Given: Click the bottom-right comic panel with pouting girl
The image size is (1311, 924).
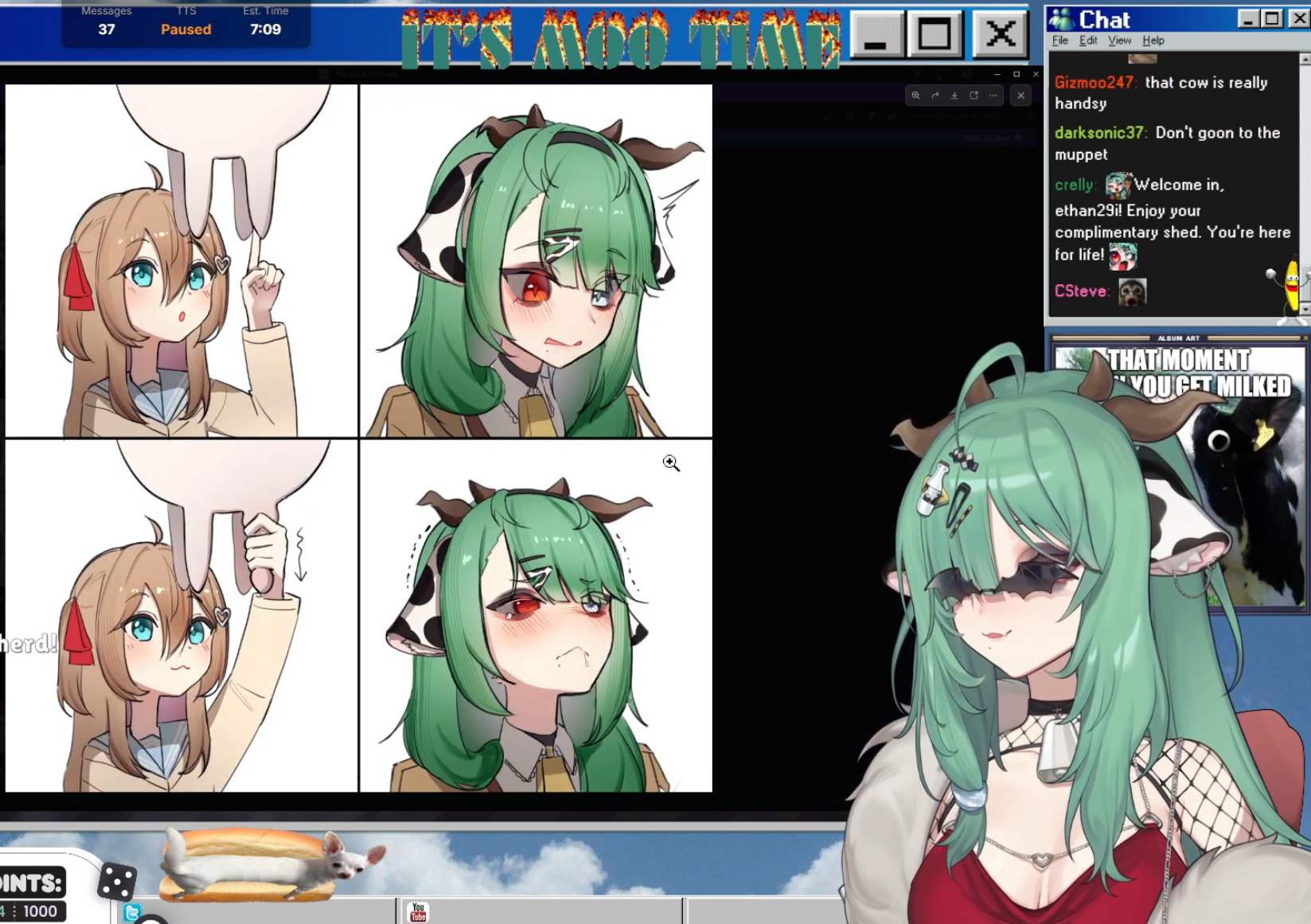Looking at the screenshot, I should tap(536, 616).
